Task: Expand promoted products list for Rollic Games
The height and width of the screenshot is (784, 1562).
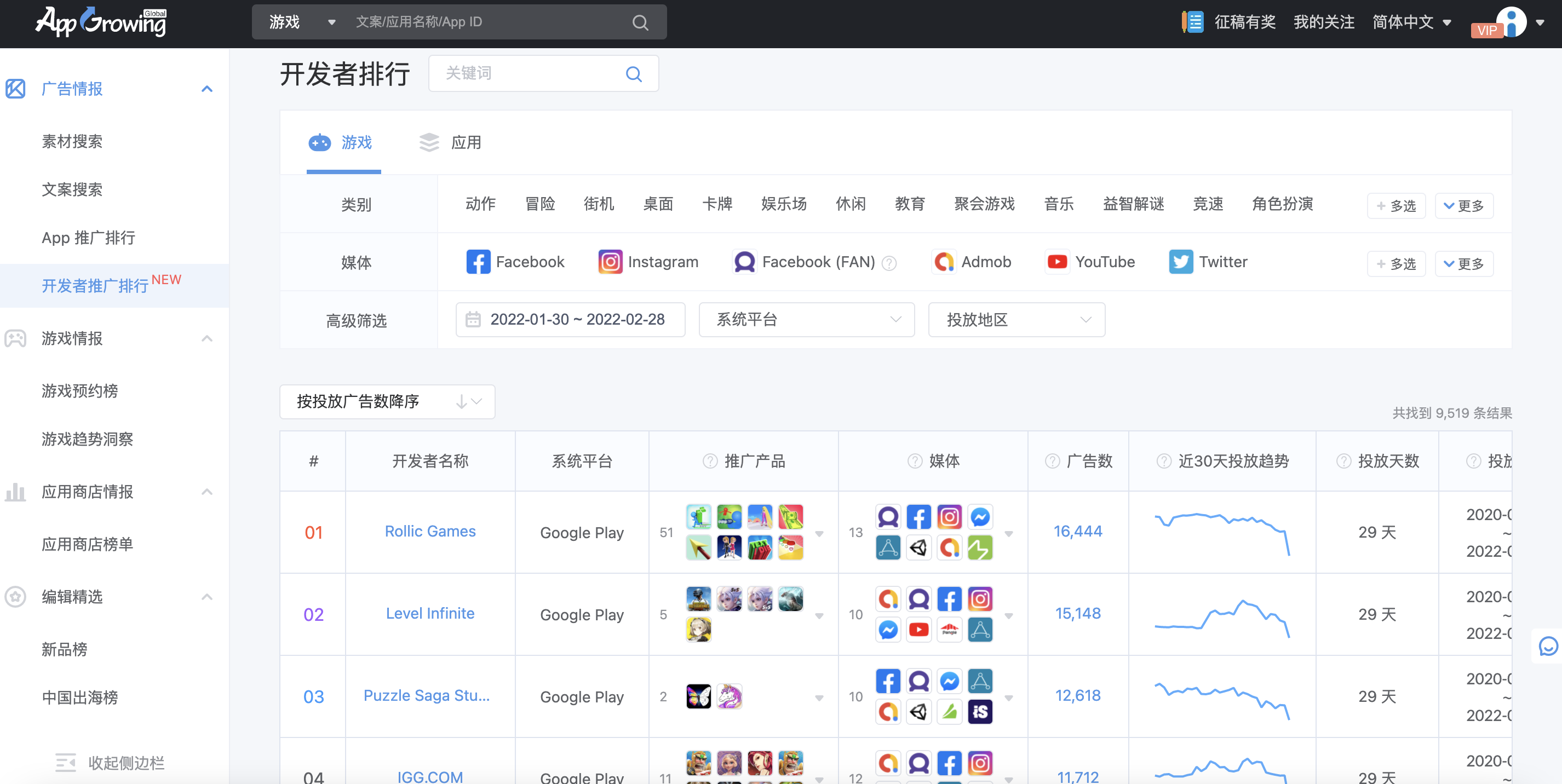Action: point(819,534)
